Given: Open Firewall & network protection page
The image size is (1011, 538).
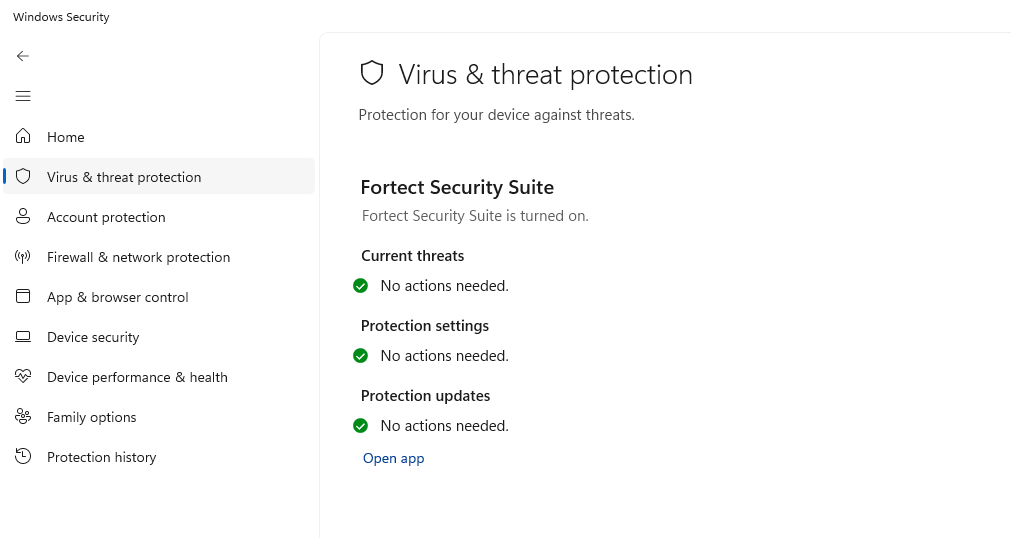Looking at the screenshot, I should pos(138,257).
